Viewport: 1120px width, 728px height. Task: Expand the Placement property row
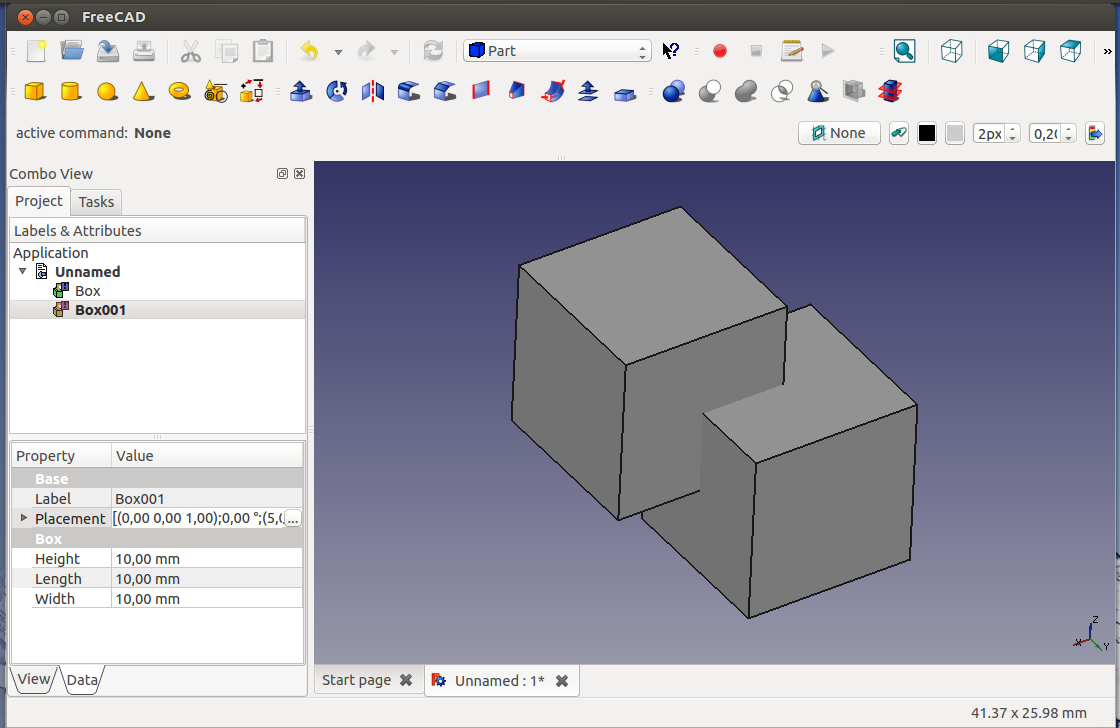pyautogui.click(x=24, y=518)
